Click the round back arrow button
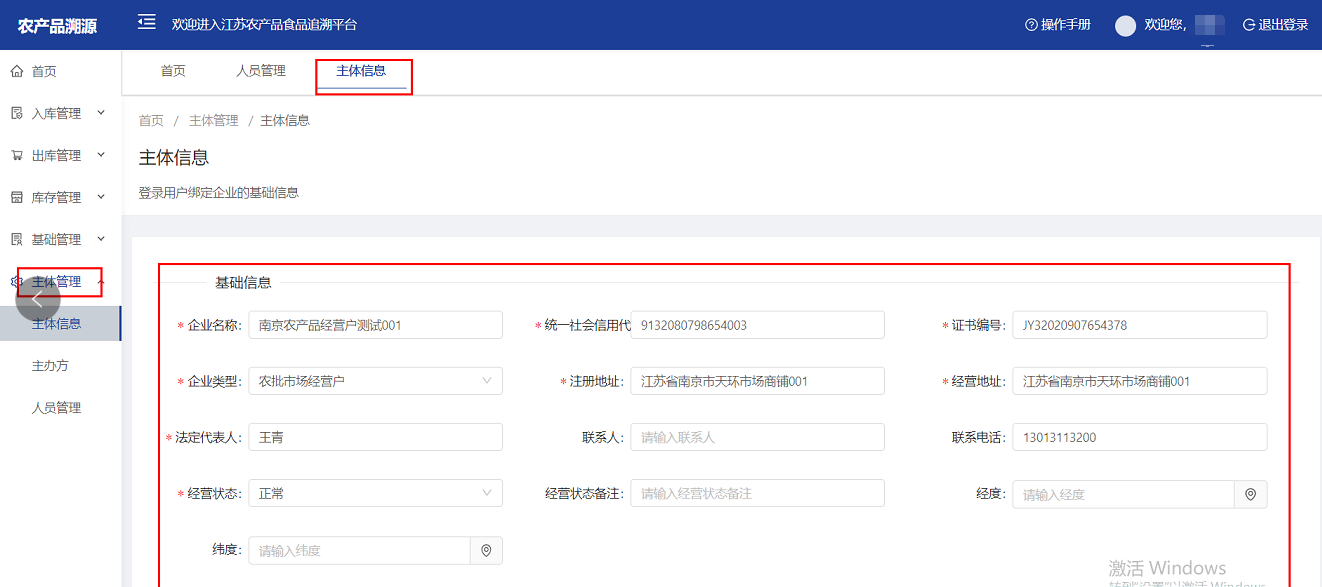Screen dimensions: 1322x587 point(38,298)
